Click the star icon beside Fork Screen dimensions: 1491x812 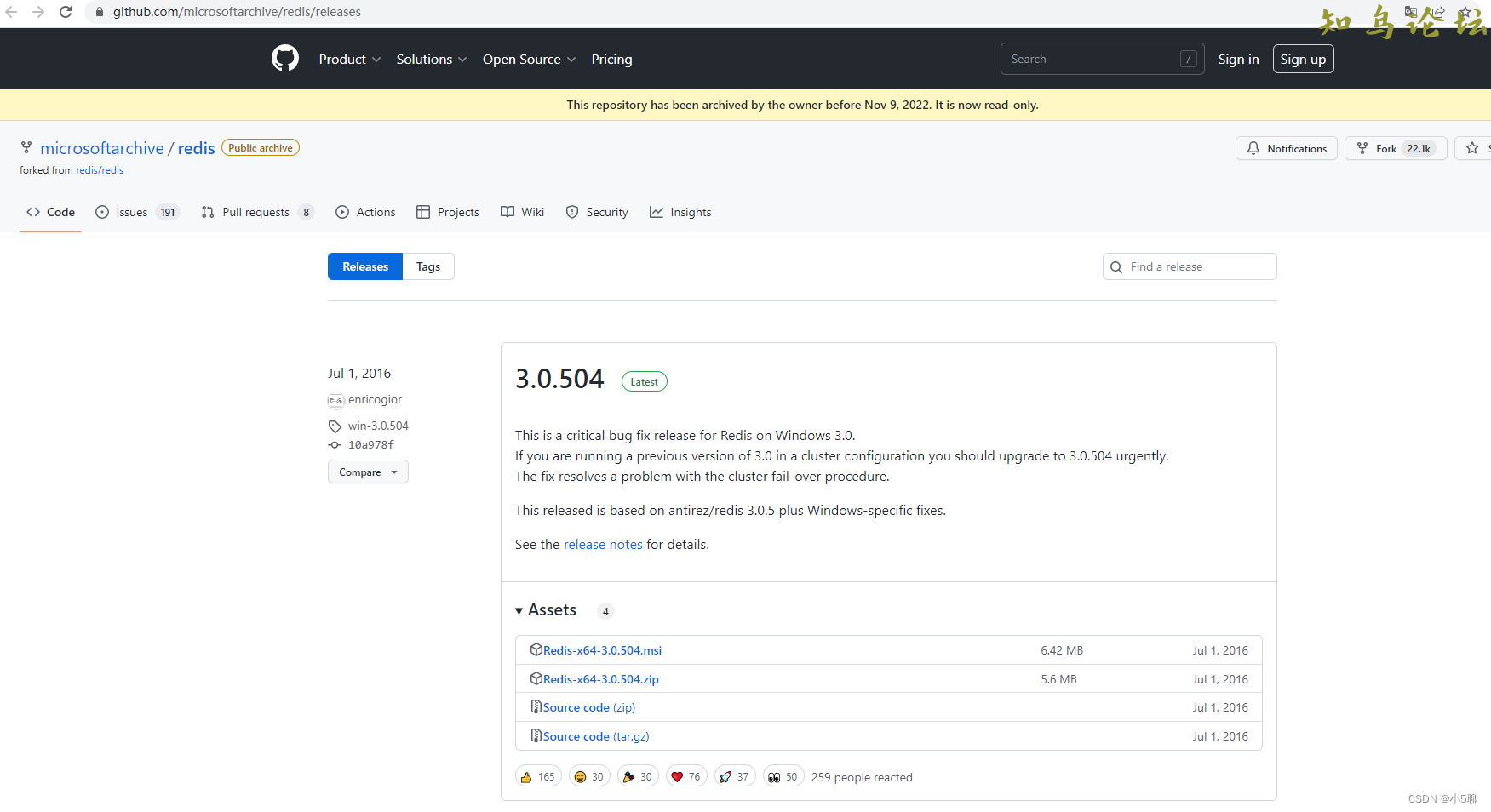coord(1472,148)
